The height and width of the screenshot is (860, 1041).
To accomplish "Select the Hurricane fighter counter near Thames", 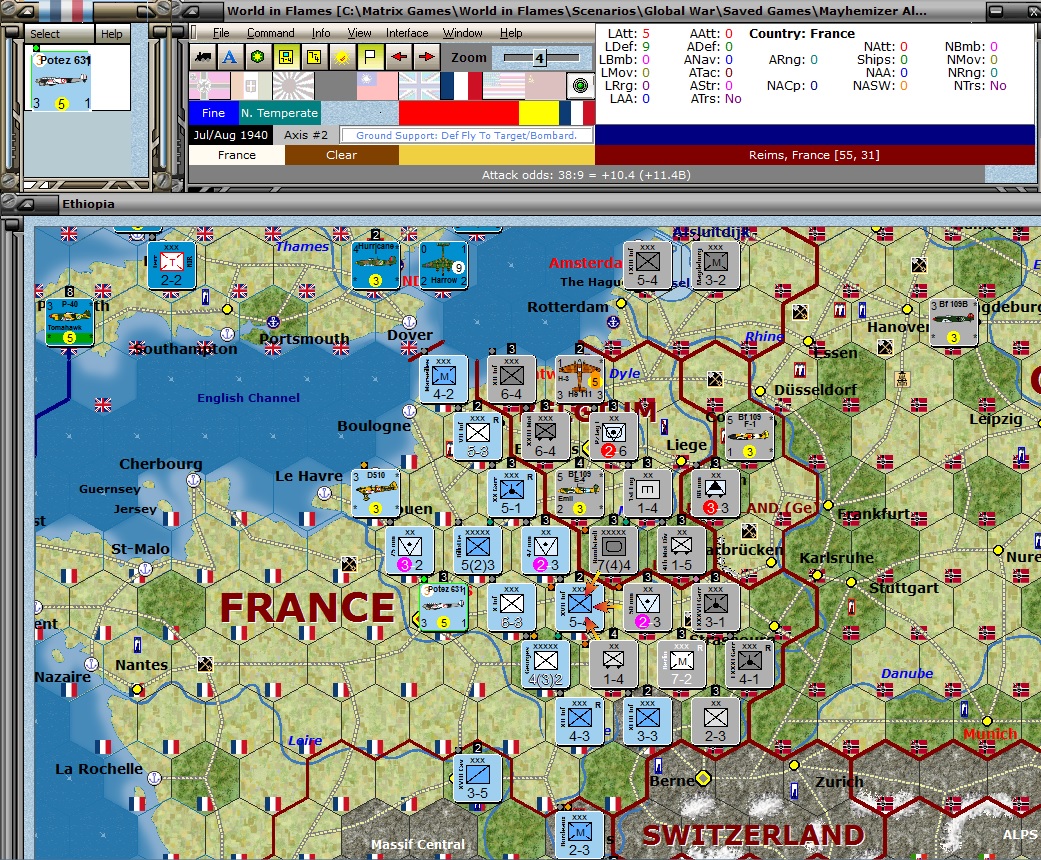I will 376,264.
